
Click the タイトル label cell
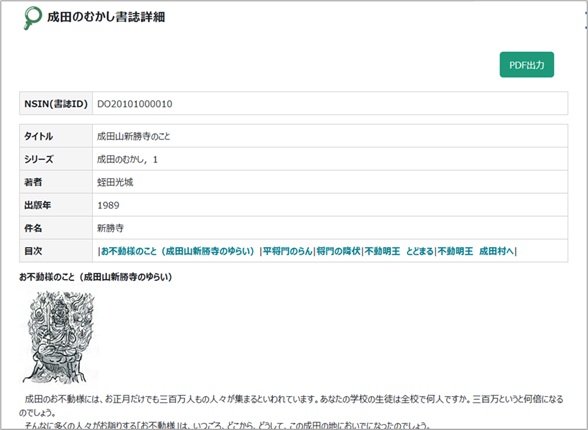point(56,136)
